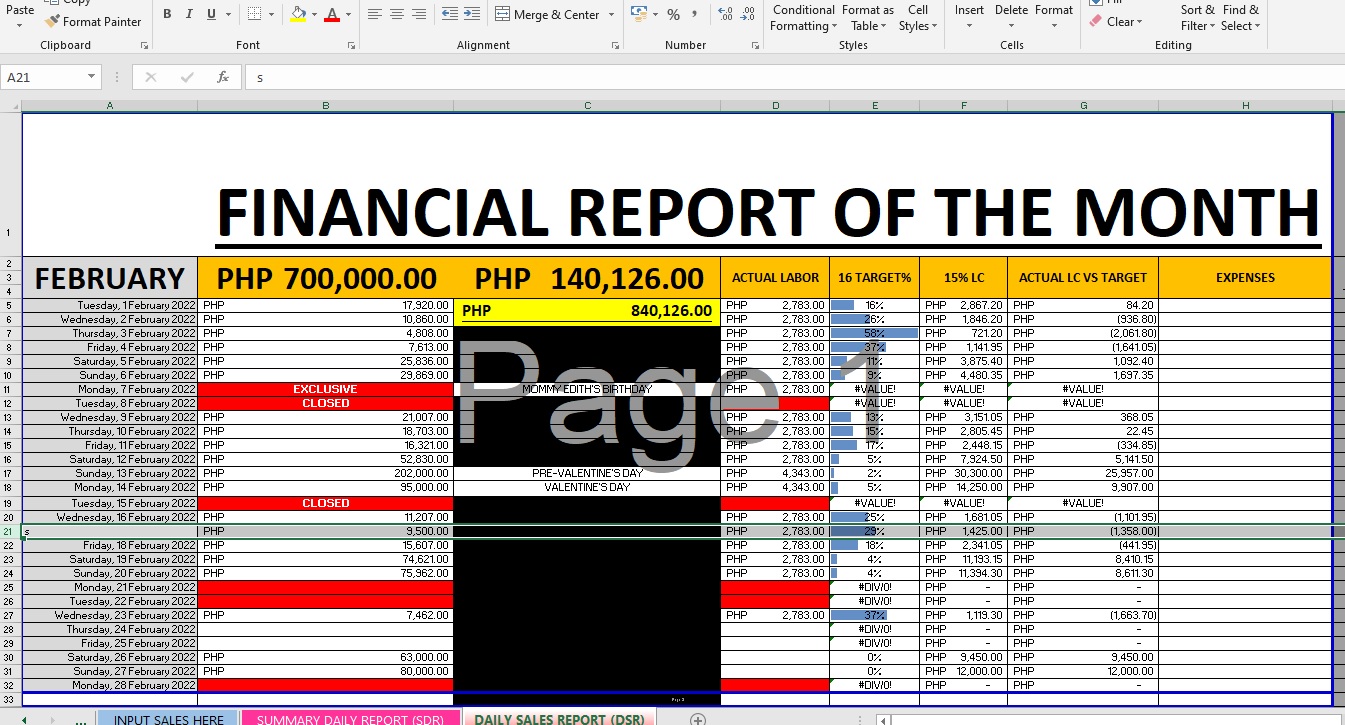
Task: Cancel the formula bar entry
Action: coord(151,77)
